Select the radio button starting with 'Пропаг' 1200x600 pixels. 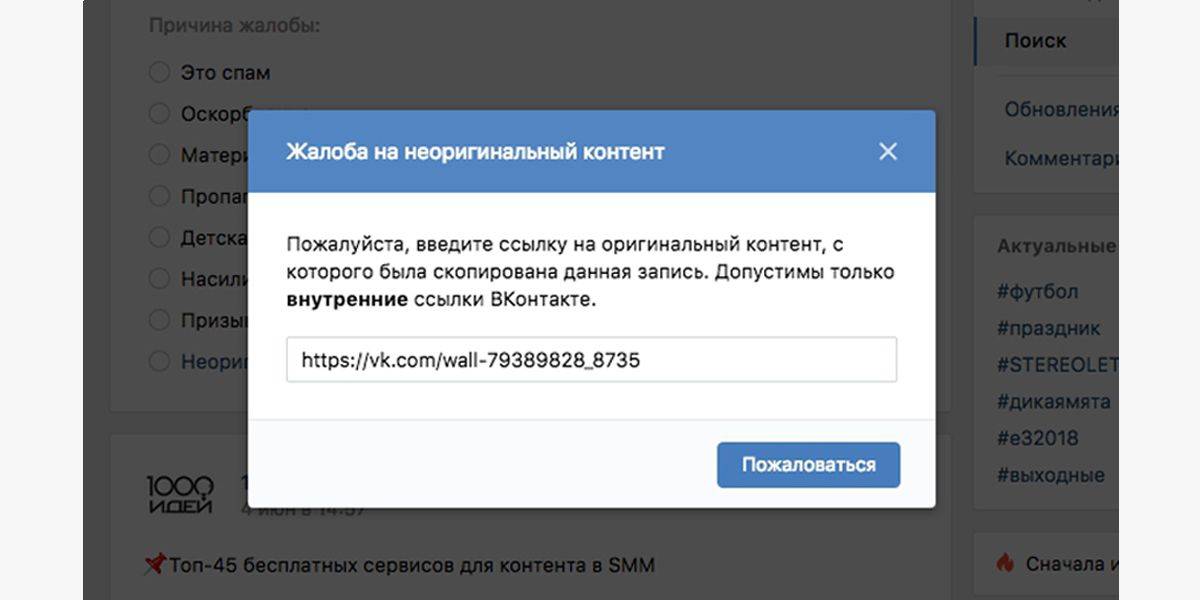(x=159, y=196)
